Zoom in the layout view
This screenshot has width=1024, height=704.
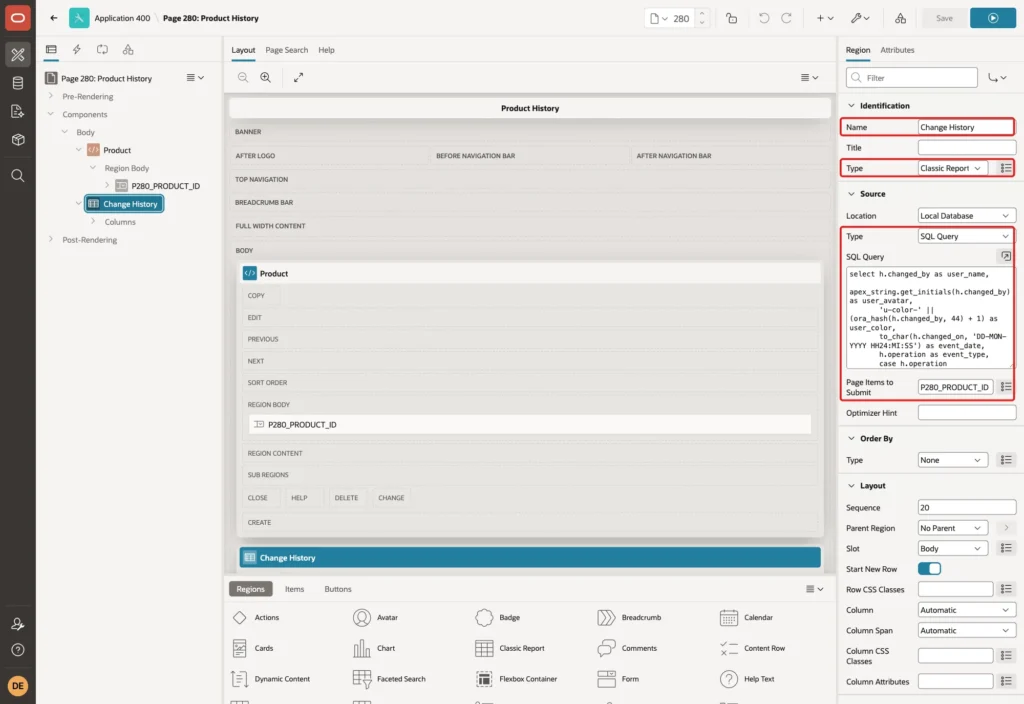266,77
